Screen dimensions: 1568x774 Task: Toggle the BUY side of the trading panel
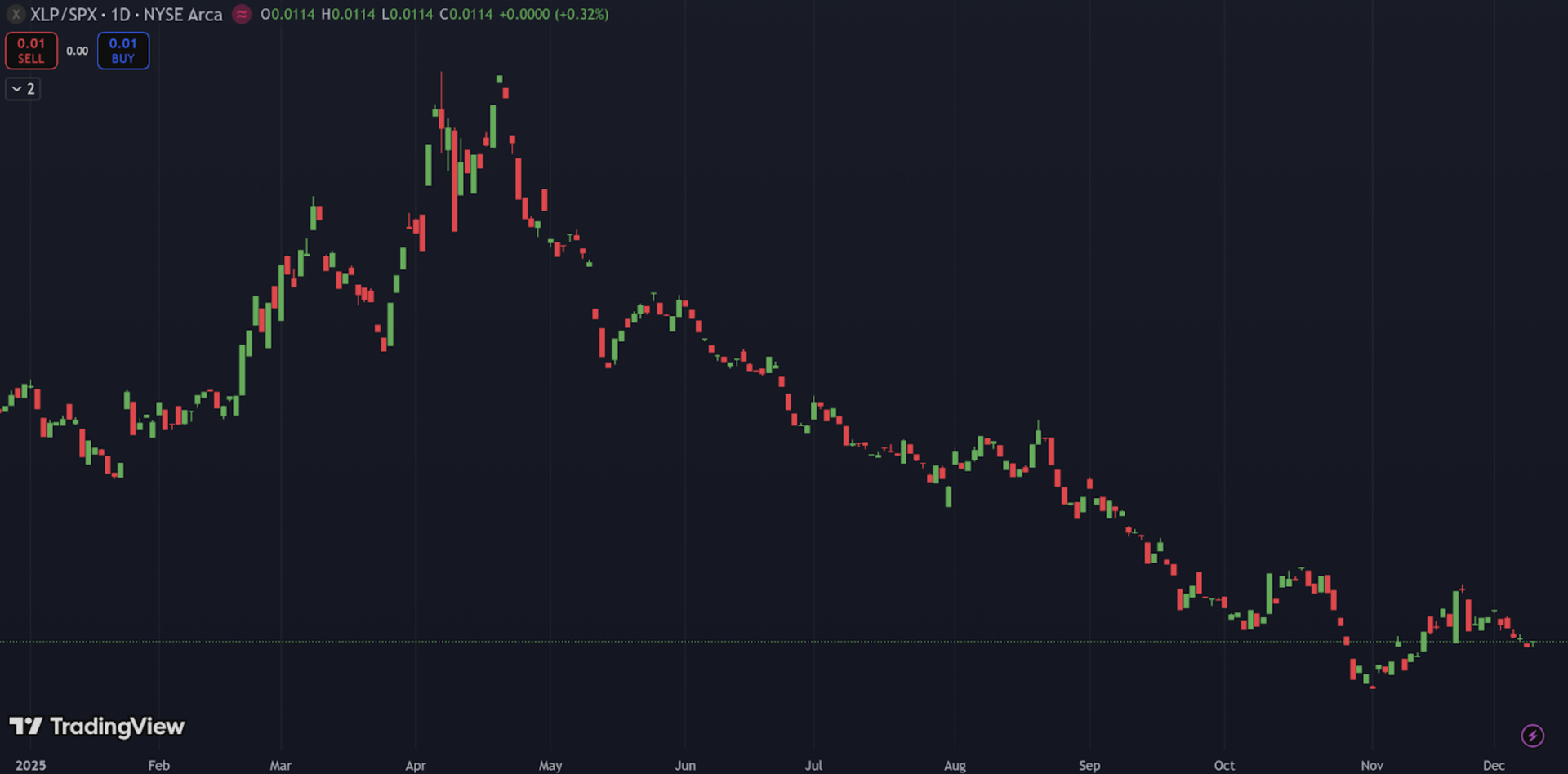[122, 50]
